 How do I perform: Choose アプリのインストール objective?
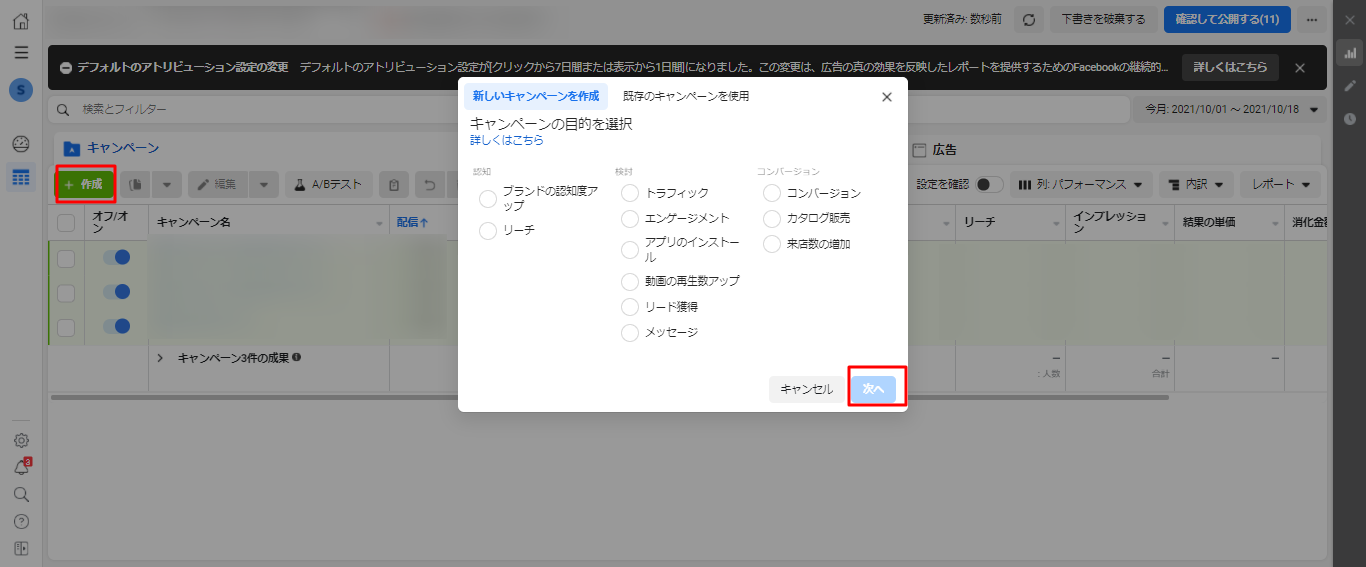pyautogui.click(x=630, y=250)
